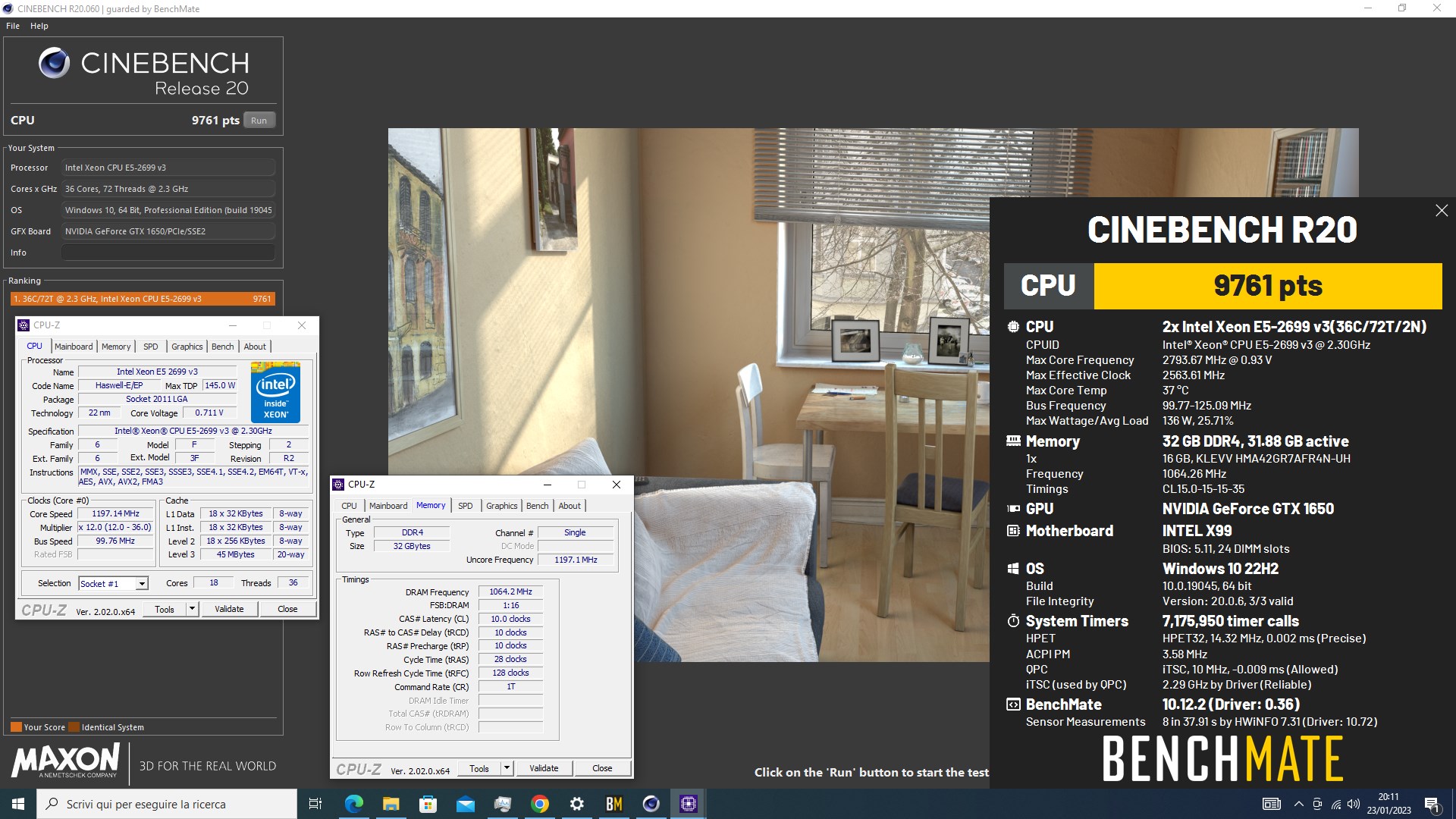The height and width of the screenshot is (819, 1456).
Task: Click the Run button next to CPU score
Action: tap(259, 121)
